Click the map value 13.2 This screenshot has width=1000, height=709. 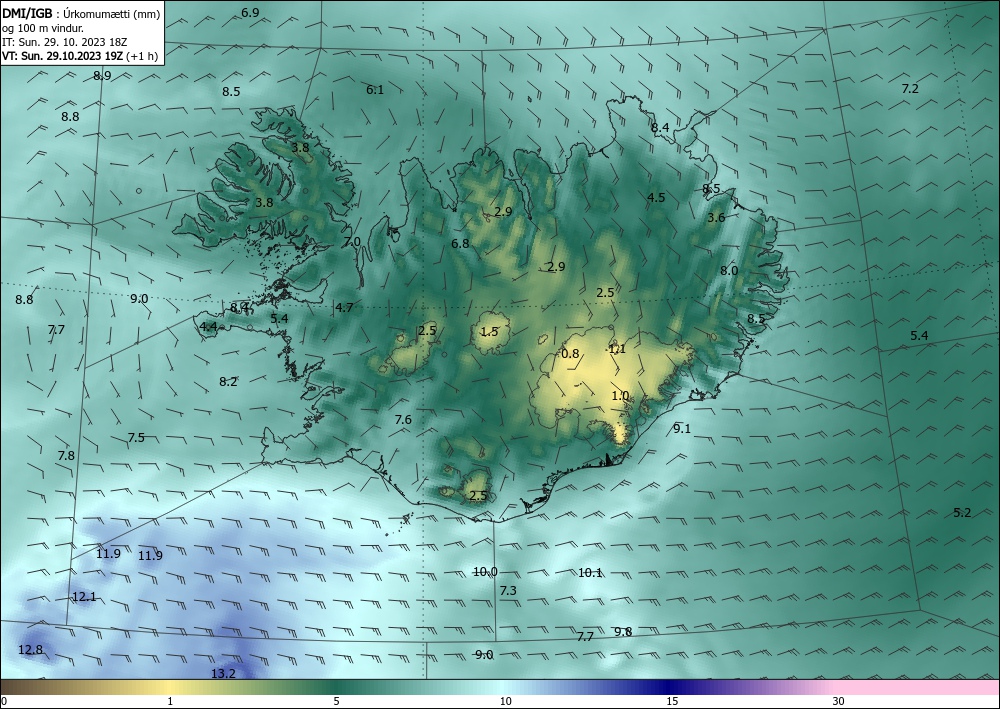(x=223, y=673)
